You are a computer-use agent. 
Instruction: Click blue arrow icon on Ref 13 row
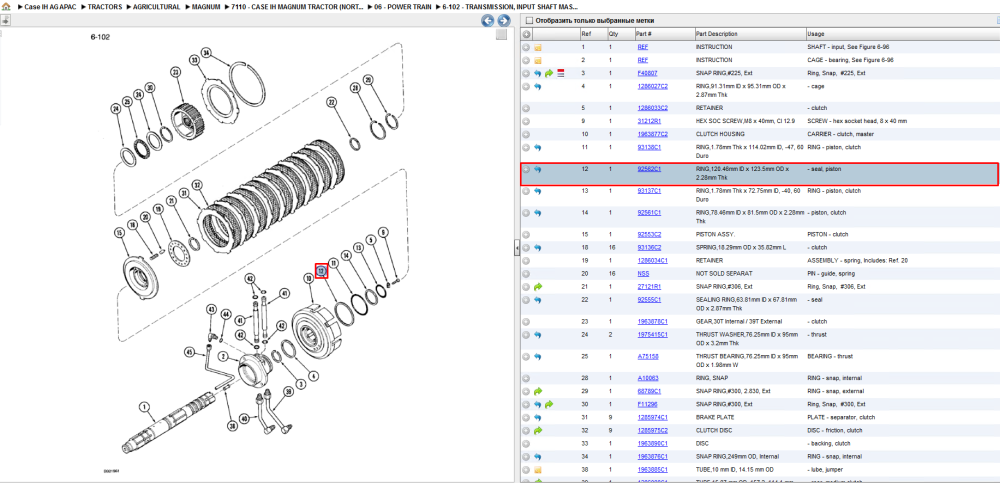pos(538,191)
